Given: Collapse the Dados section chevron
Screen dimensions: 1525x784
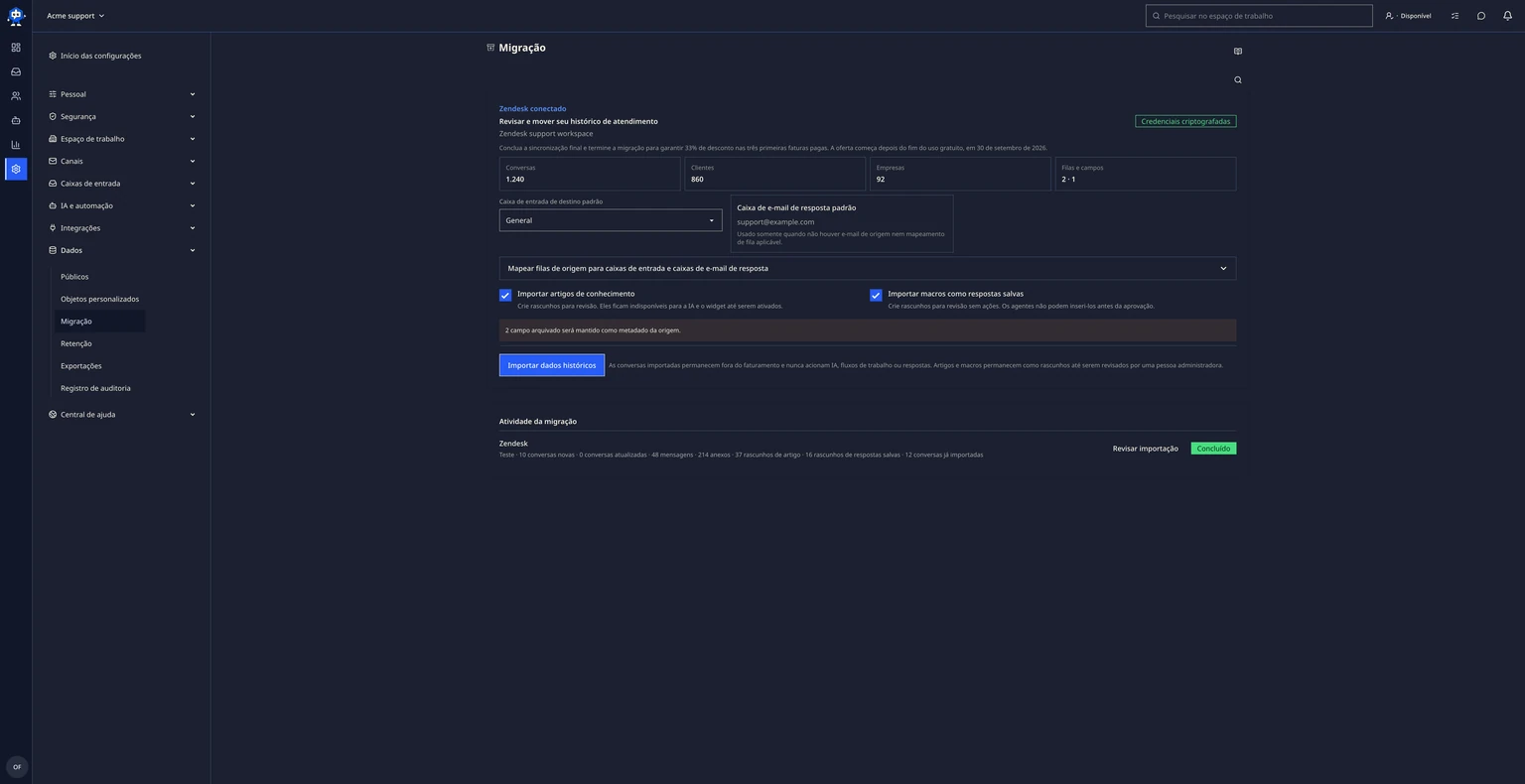Looking at the screenshot, I should [193, 250].
